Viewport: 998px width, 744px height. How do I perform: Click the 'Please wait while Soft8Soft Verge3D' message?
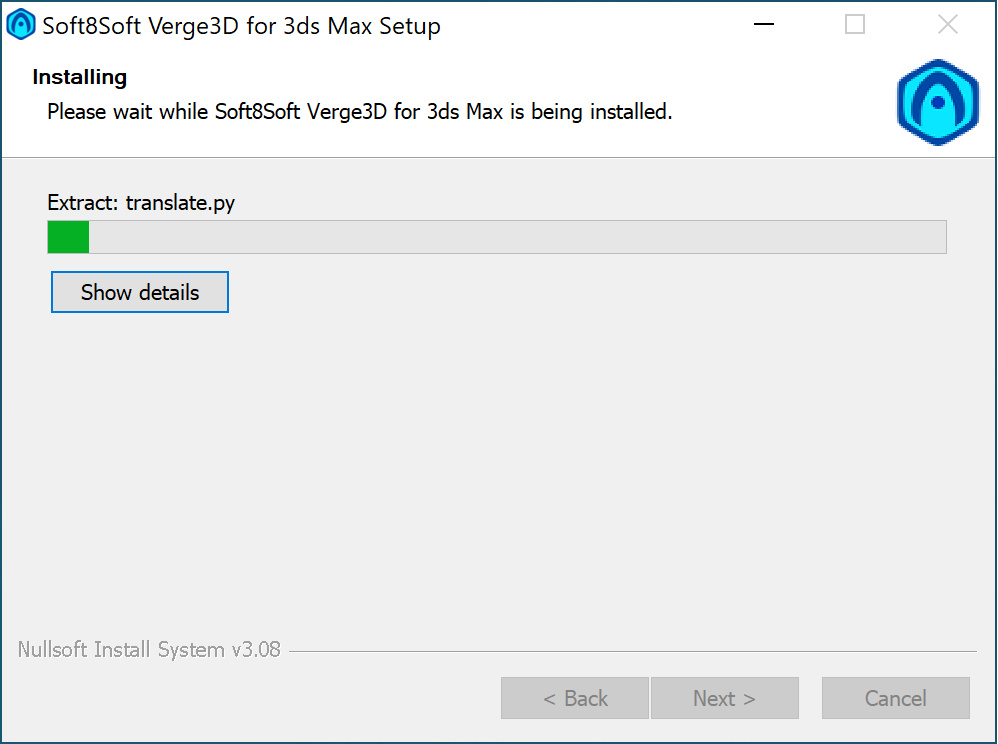360,112
